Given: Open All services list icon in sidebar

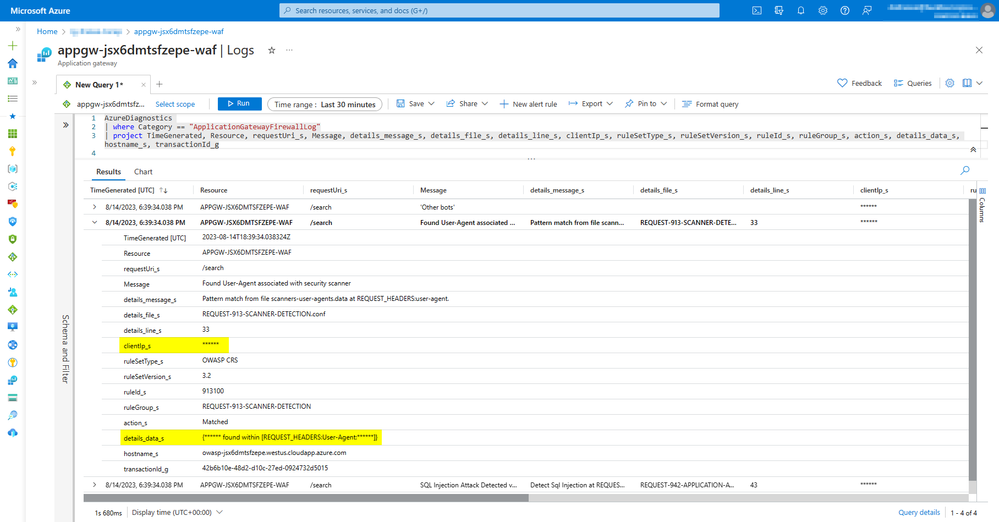Looking at the screenshot, I should 13,99.
